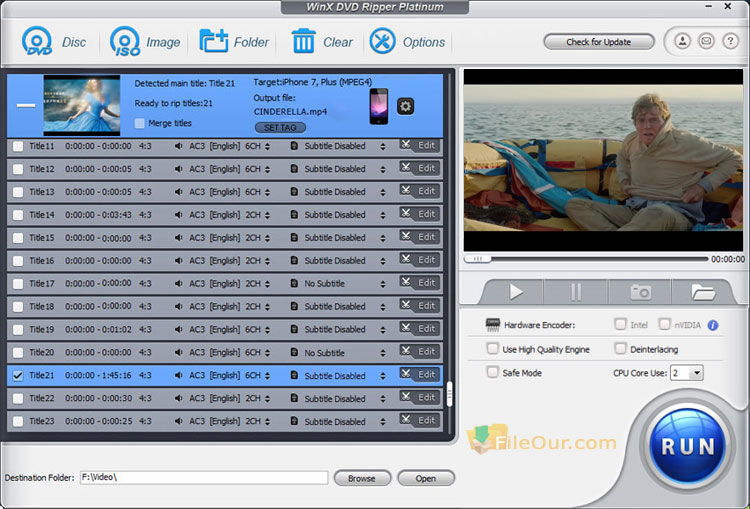The height and width of the screenshot is (509, 750).
Task: Click the scissors icon on Title16
Action: (x=406, y=259)
